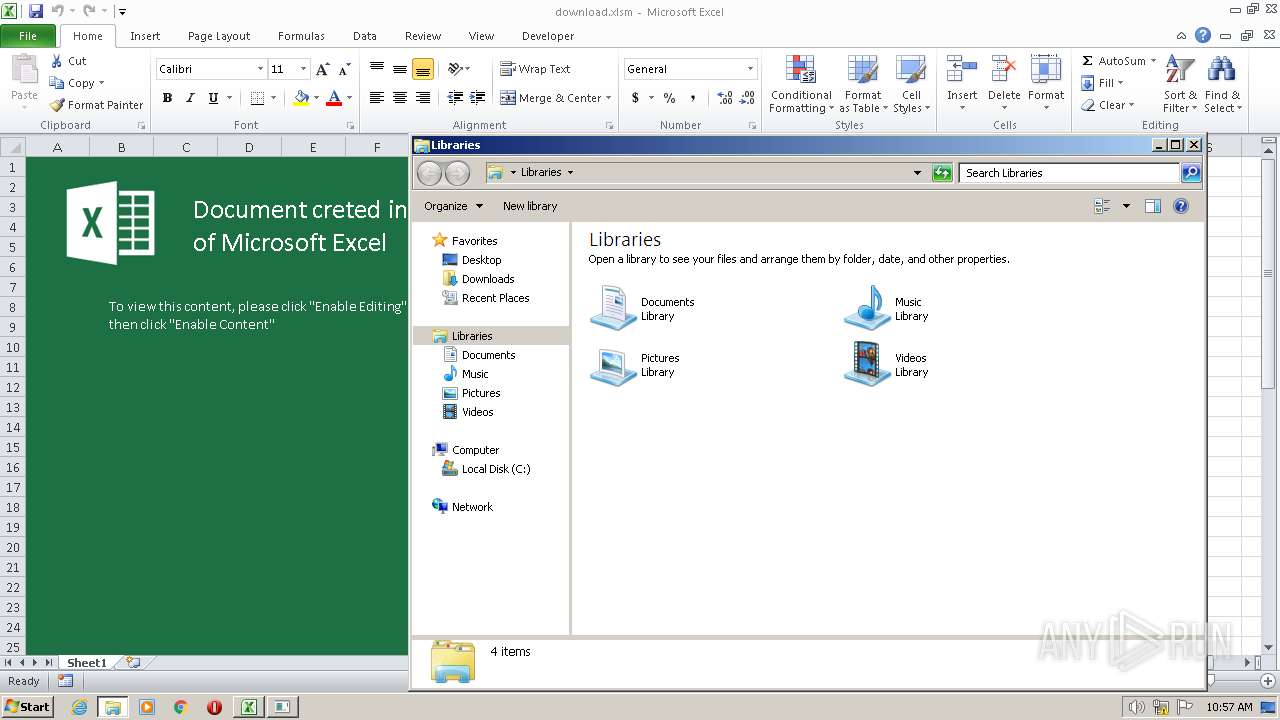Image resolution: width=1280 pixels, height=720 pixels.
Task: Switch to the Formulas tab
Action: pyautogui.click(x=301, y=36)
